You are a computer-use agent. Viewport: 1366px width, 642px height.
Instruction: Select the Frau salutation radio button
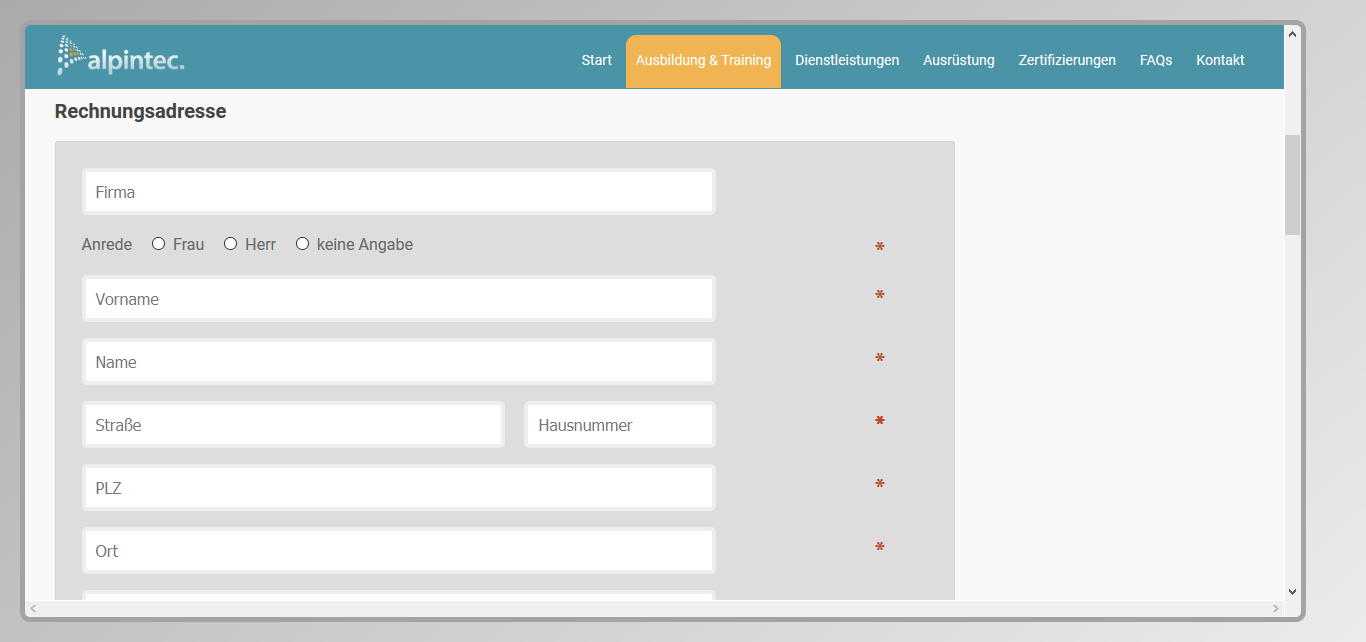tap(158, 244)
